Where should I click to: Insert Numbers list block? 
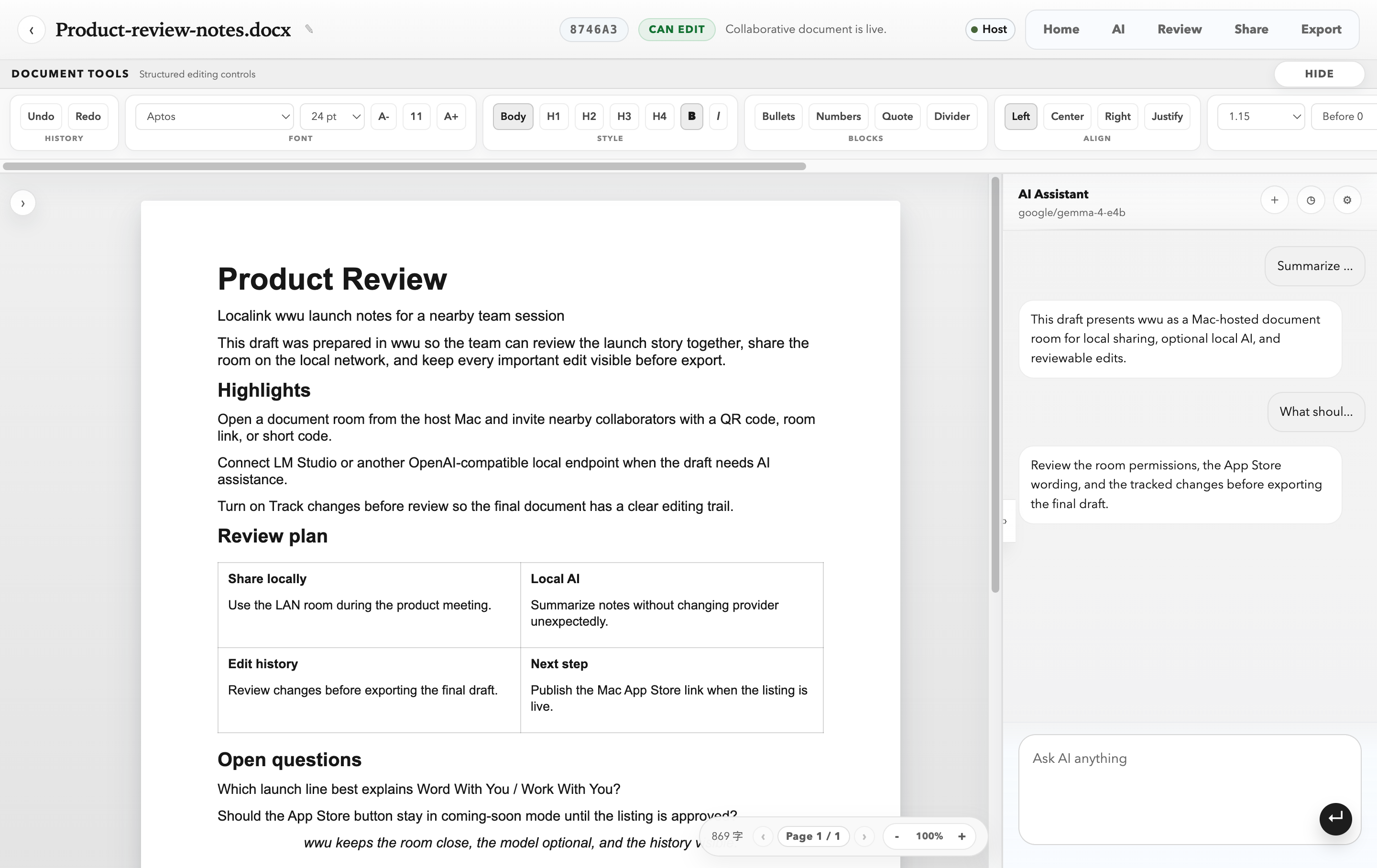pyautogui.click(x=838, y=117)
